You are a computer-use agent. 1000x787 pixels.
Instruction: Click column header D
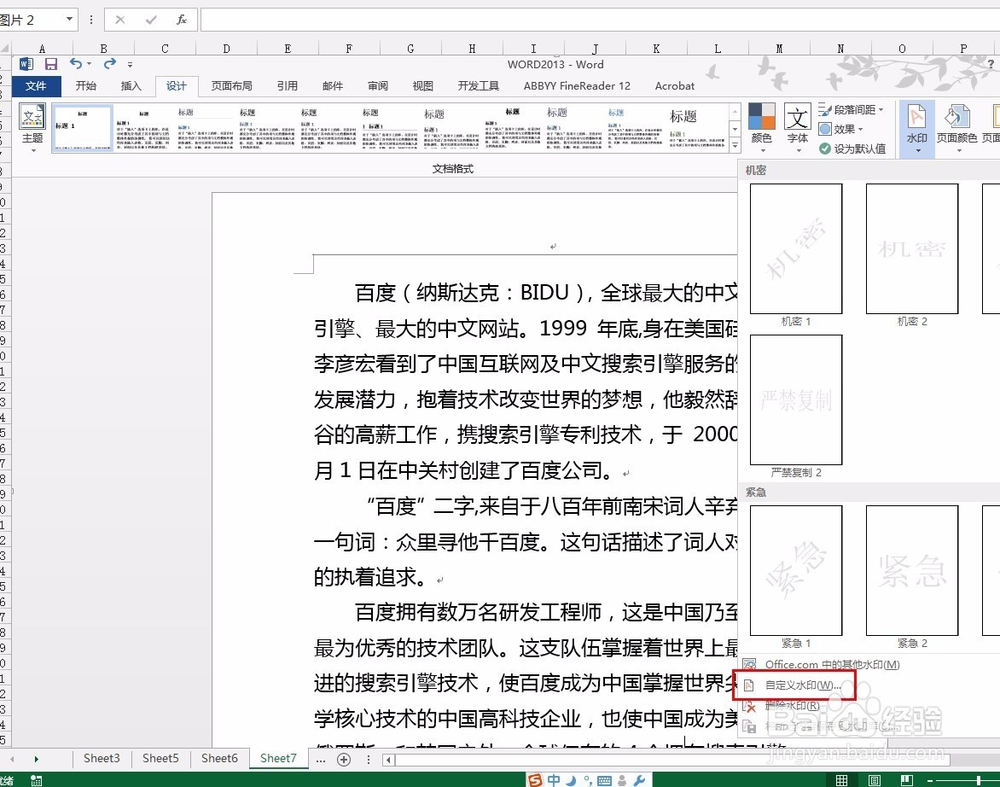click(226, 48)
